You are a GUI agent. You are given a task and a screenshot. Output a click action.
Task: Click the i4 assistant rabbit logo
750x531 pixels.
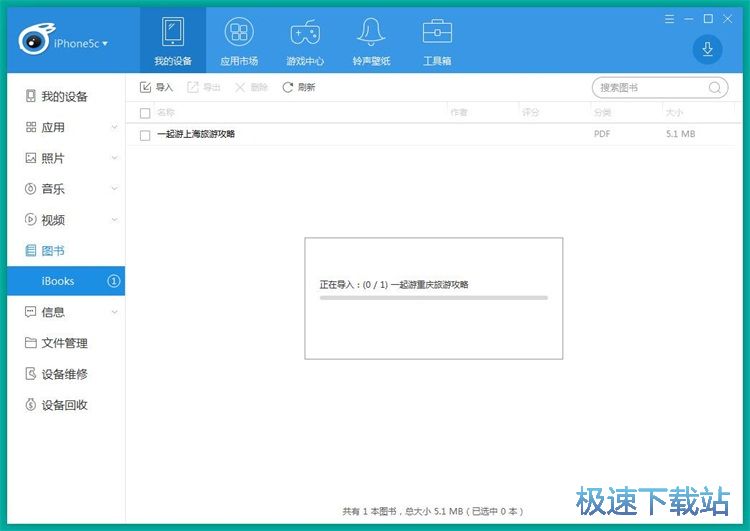(x=36, y=39)
